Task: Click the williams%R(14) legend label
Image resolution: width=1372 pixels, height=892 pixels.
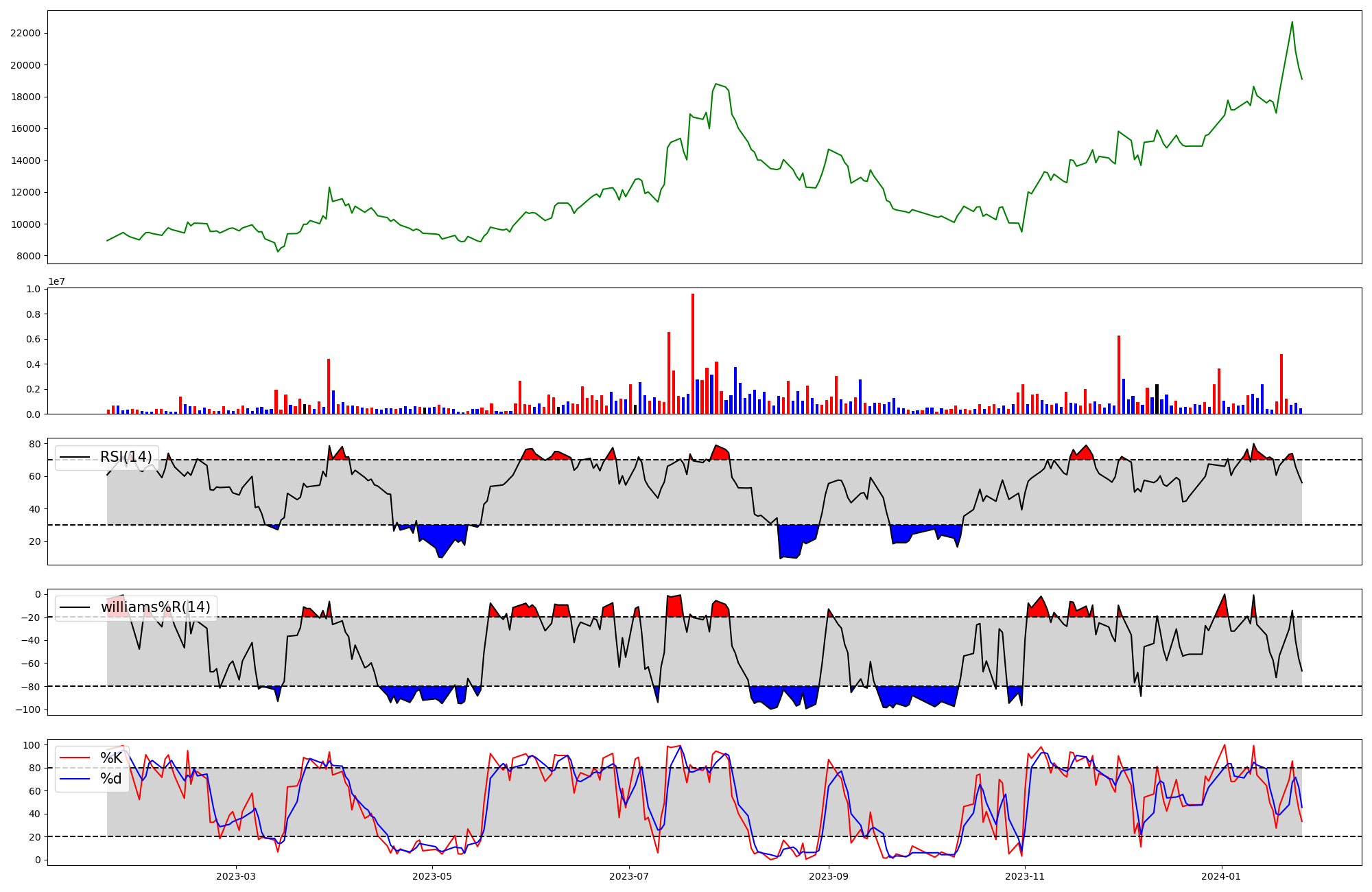Action: point(156,607)
